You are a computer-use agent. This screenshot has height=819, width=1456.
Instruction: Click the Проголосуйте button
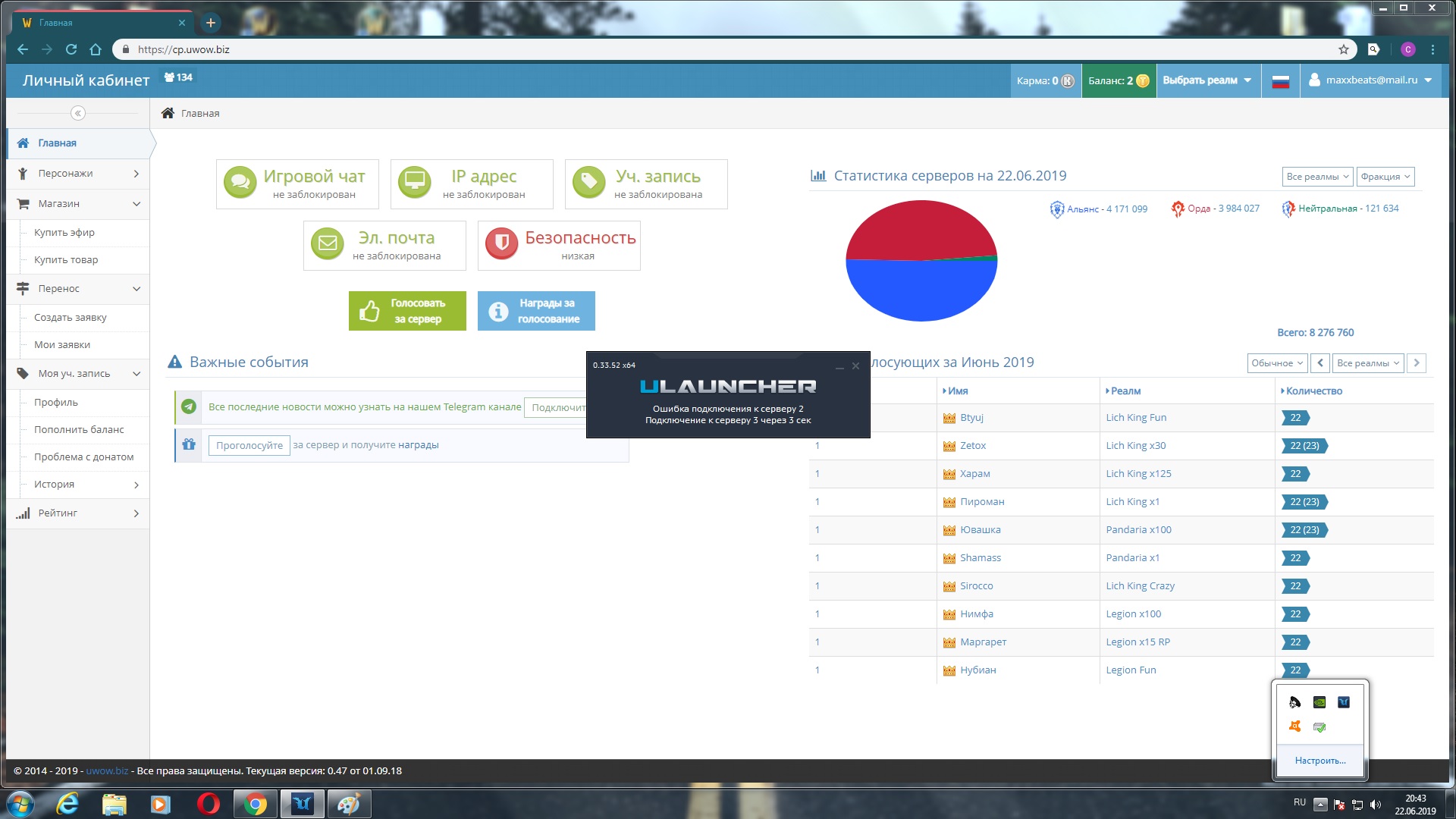click(x=249, y=445)
